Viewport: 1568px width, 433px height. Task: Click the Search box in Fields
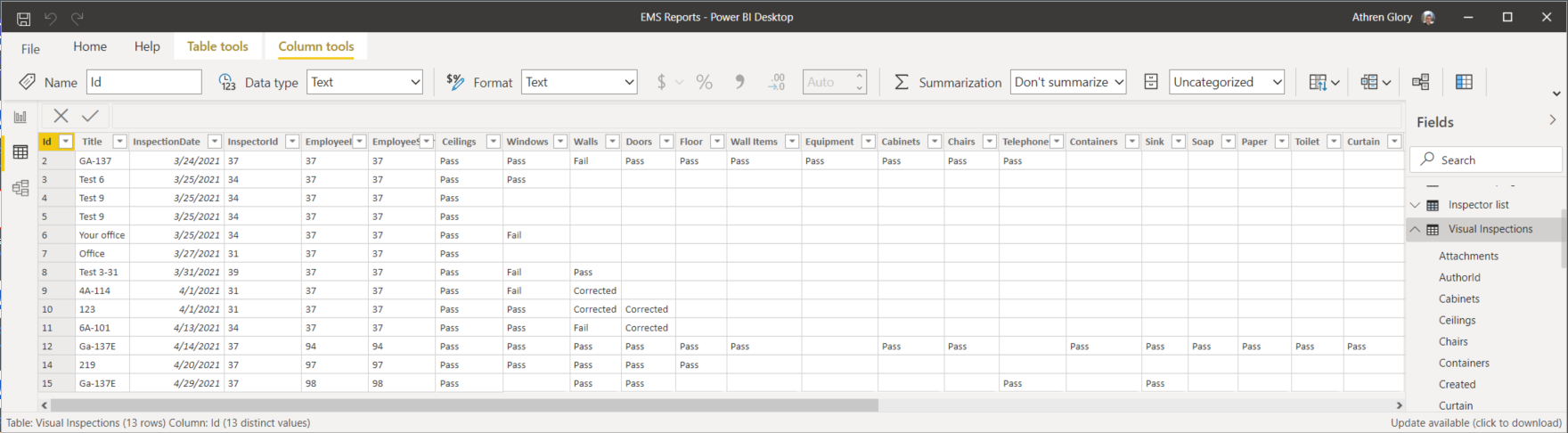coord(1485,159)
